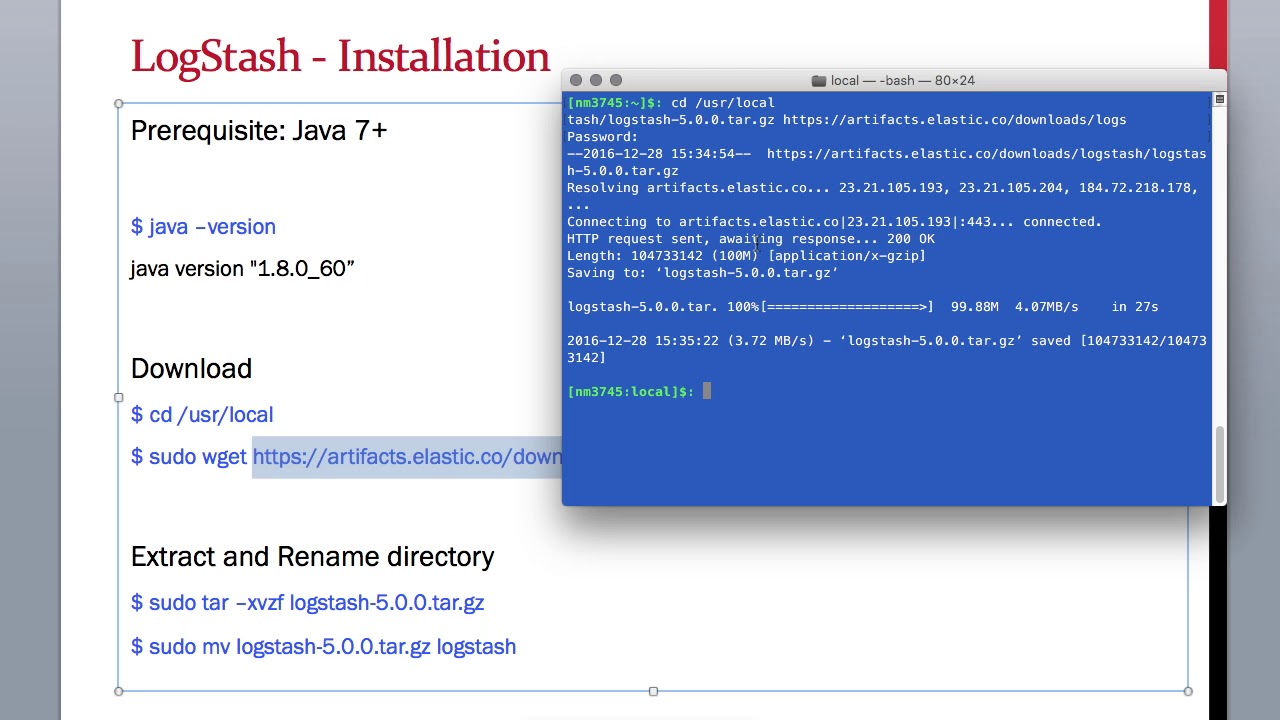The image size is (1280, 720).
Task: Click the 'Extract and Rename directory' heading
Action: point(312,556)
